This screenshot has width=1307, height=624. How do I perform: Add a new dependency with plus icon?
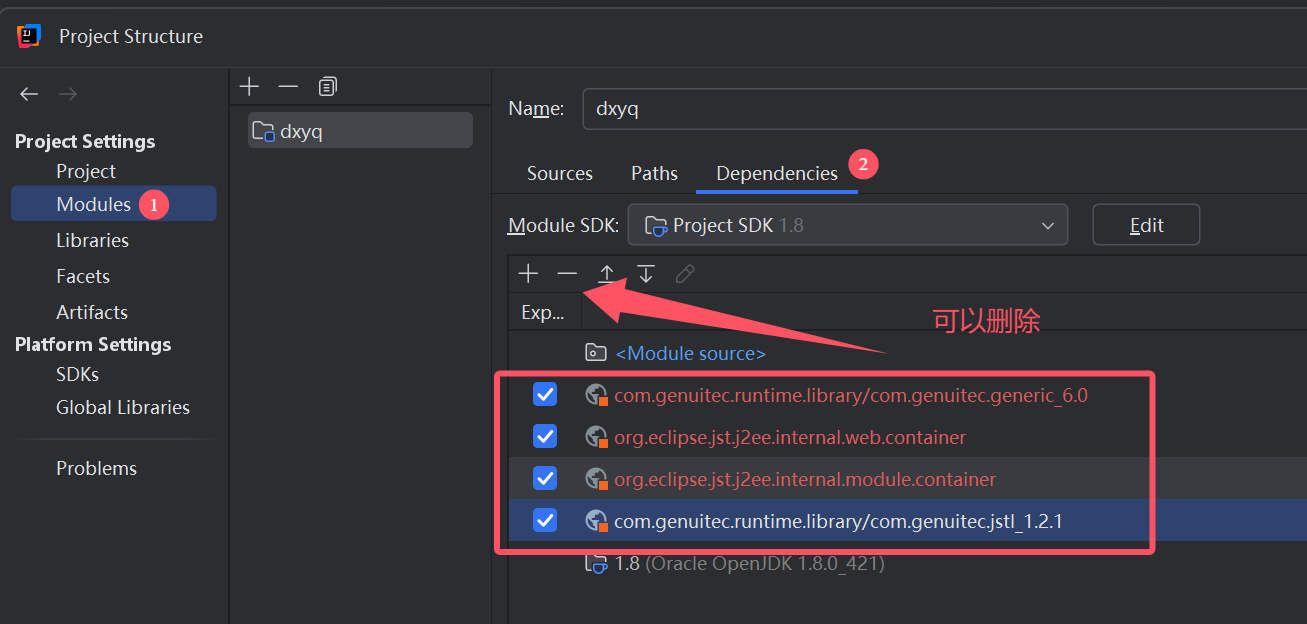[528, 274]
